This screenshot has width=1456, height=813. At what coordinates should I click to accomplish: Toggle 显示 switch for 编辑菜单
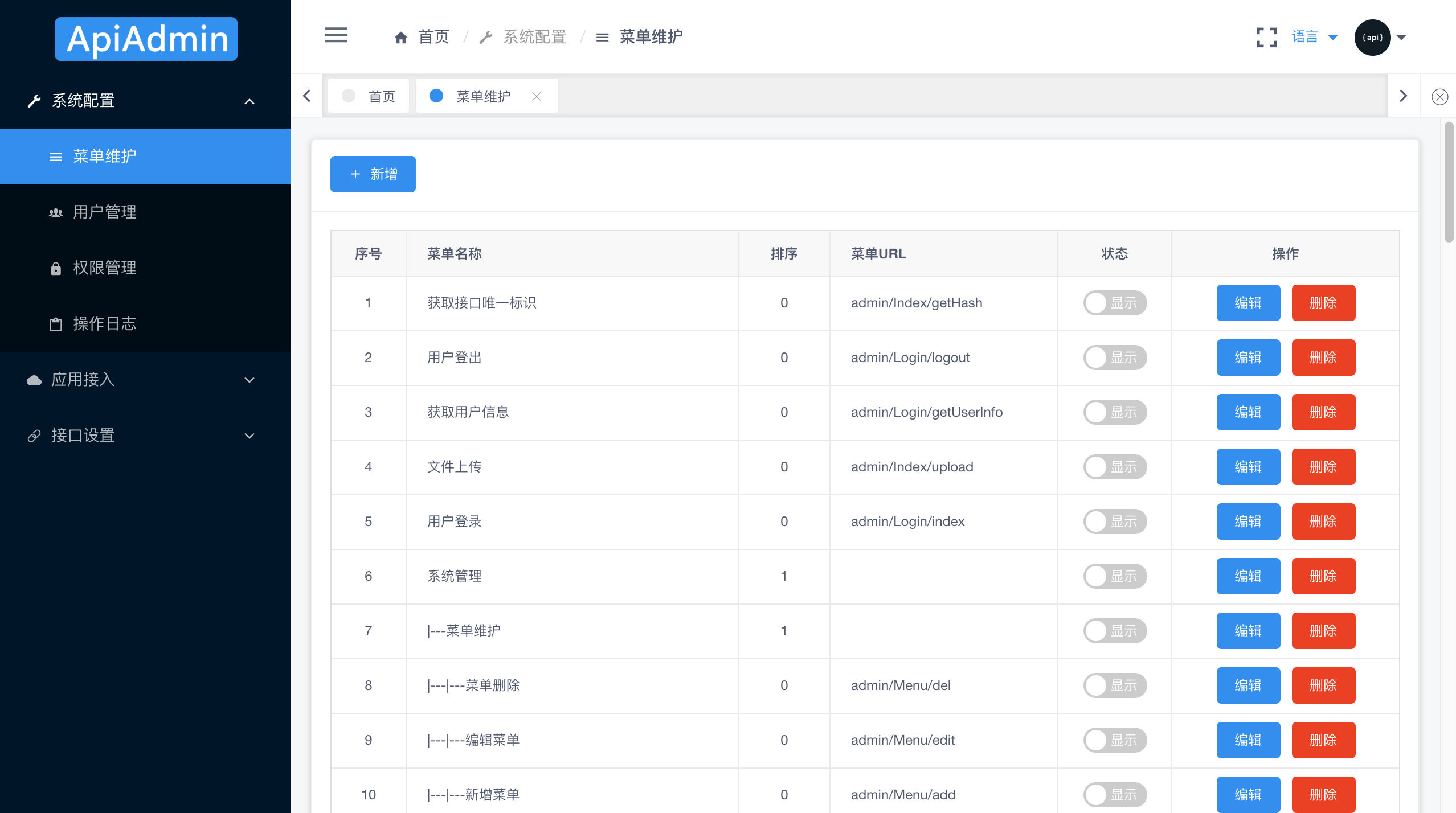pyautogui.click(x=1115, y=740)
